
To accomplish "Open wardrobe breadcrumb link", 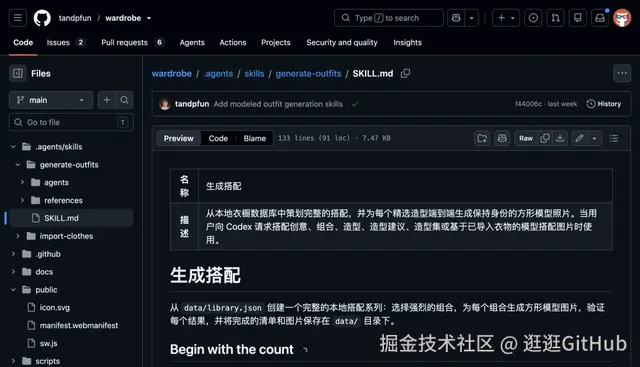I will point(172,73).
